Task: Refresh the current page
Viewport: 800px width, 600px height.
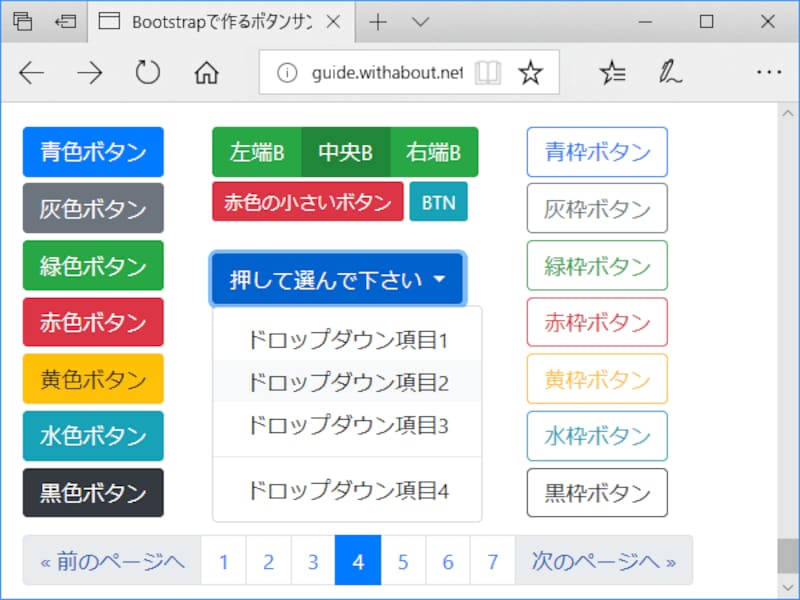Action: [x=148, y=72]
